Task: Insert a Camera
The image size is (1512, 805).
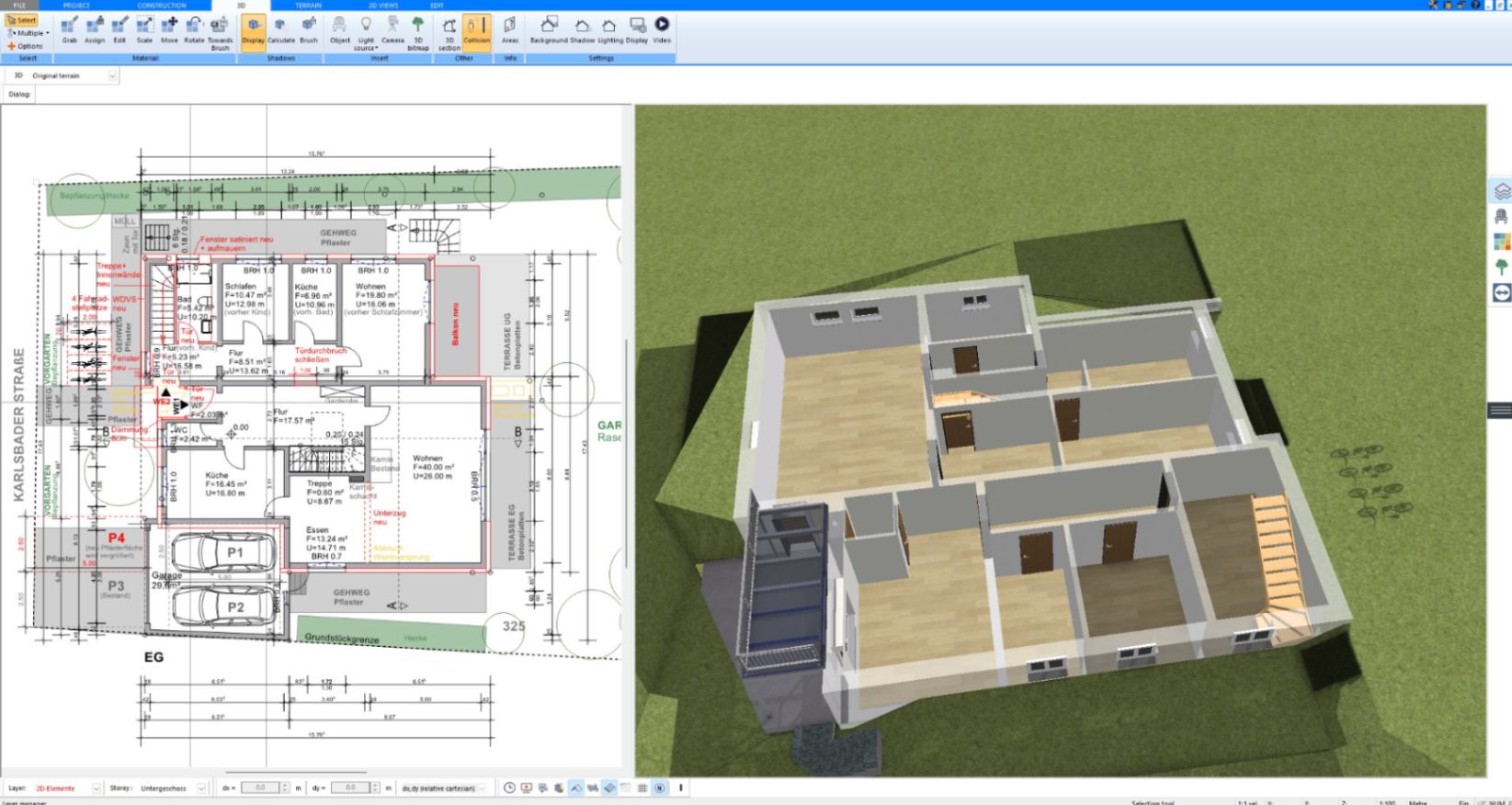Action: [392, 29]
